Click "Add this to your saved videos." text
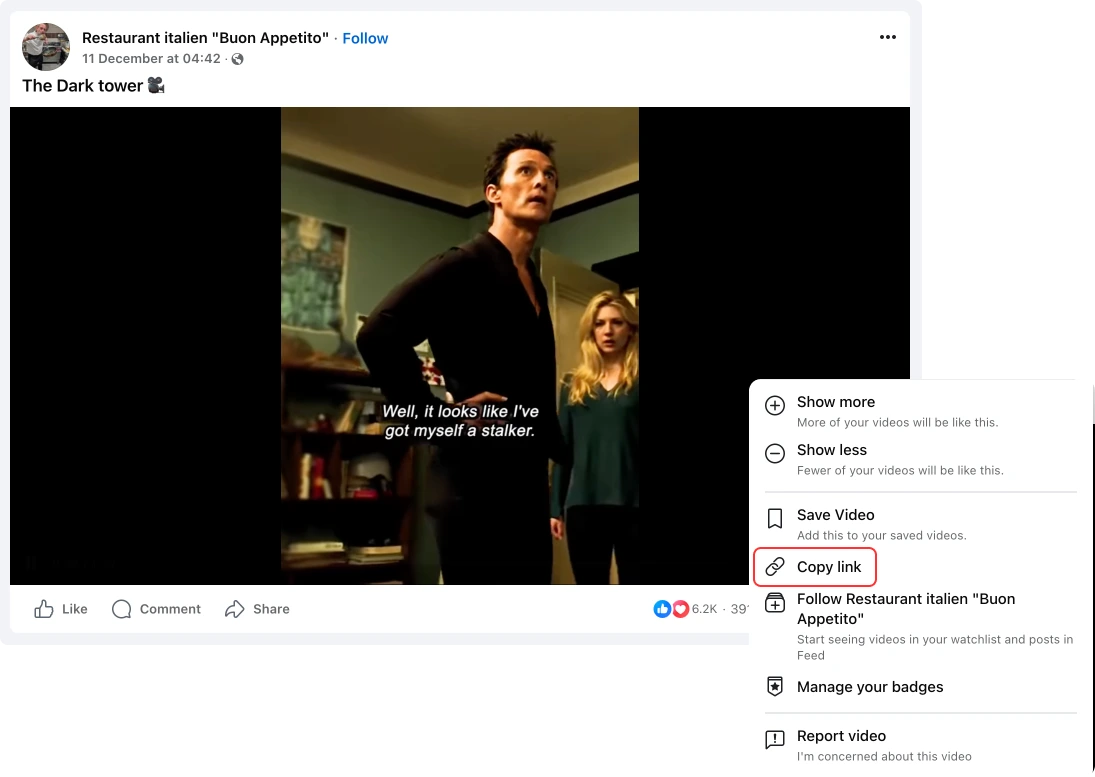Screen dimensions: 1095x777 click(881, 535)
